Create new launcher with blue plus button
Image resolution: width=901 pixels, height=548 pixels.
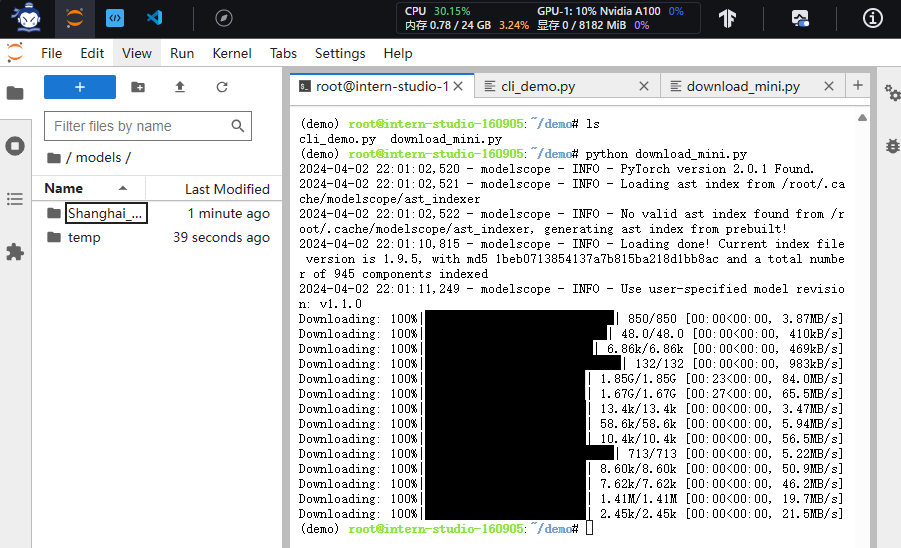tap(80, 87)
